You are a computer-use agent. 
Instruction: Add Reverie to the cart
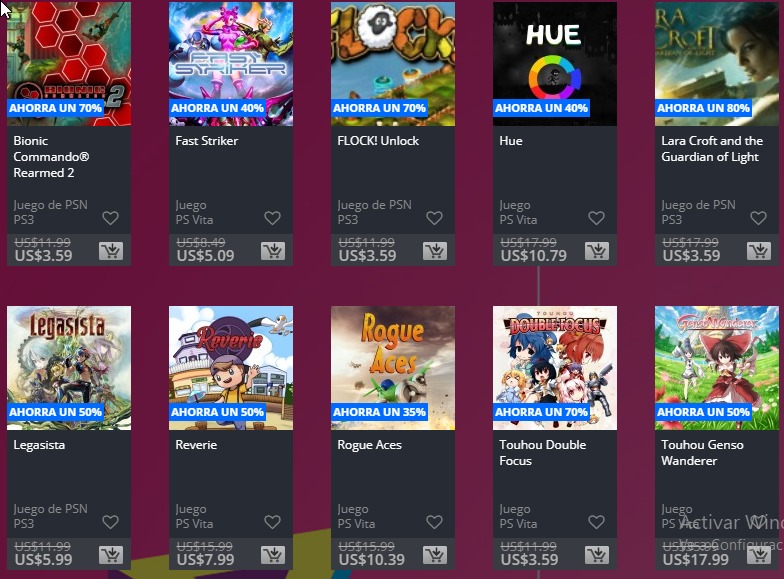pyautogui.click(x=273, y=554)
